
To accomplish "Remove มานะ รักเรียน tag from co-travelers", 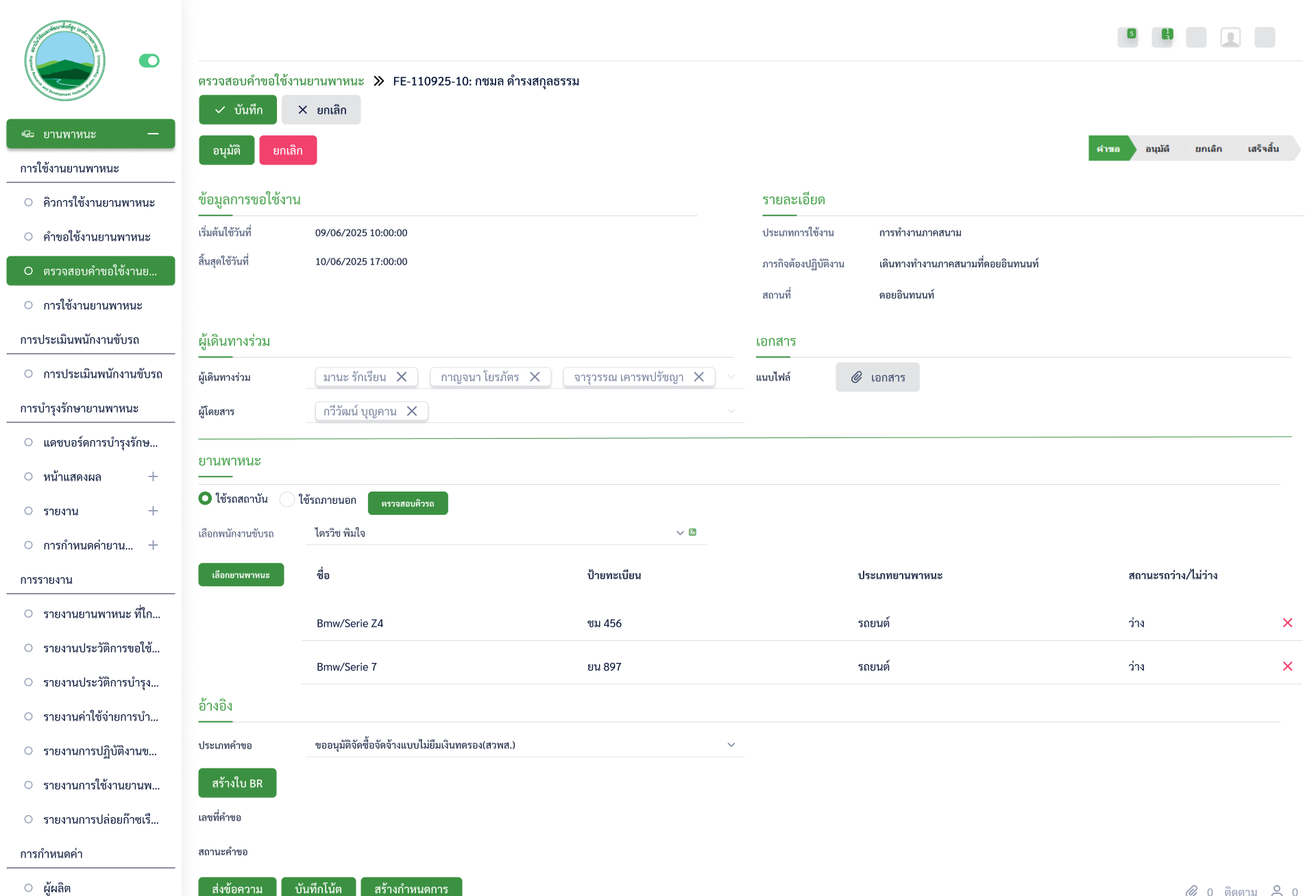I will (402, 377).
